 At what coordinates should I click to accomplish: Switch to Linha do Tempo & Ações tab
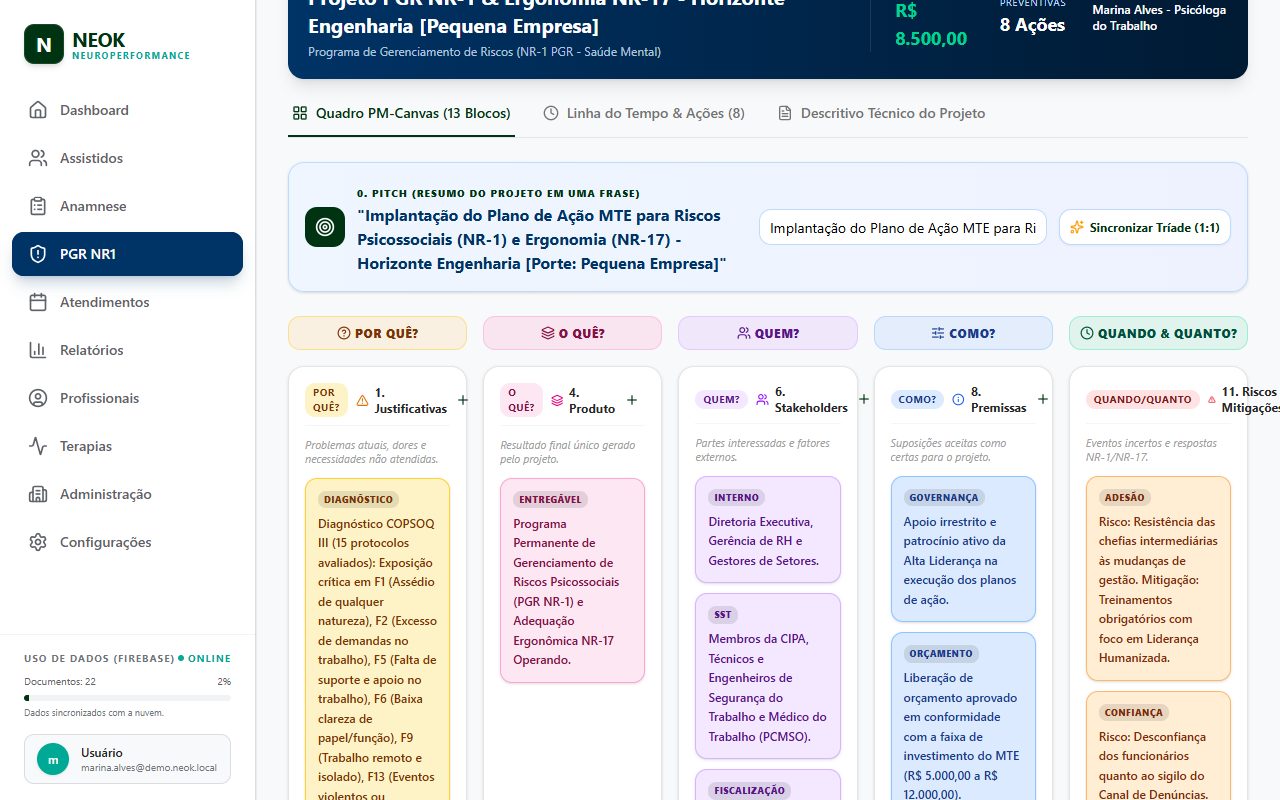(x=644, y=113)
